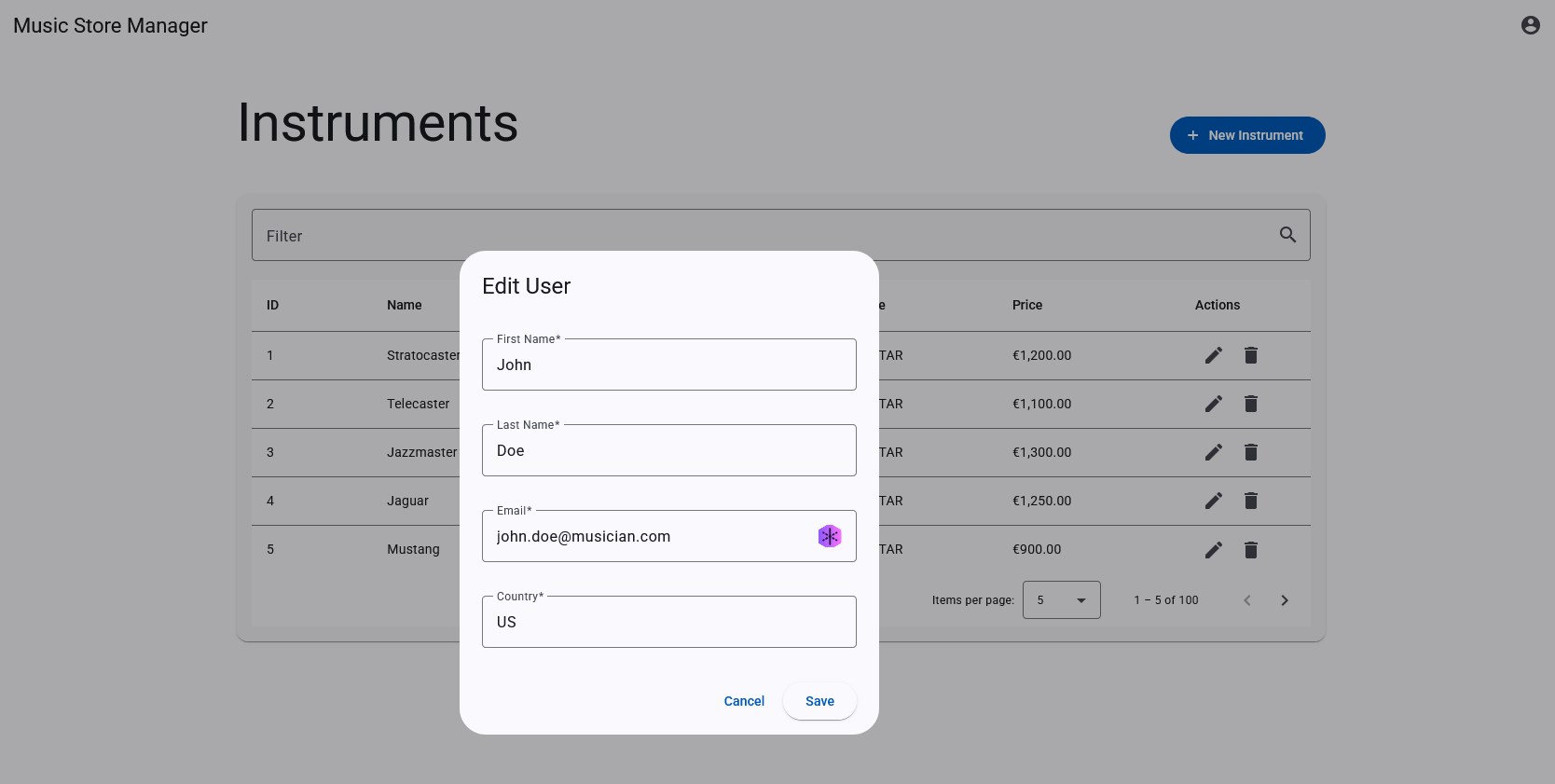Select the Mustang name cell
Screen dimensions: 1555x784
click(413, 549)
